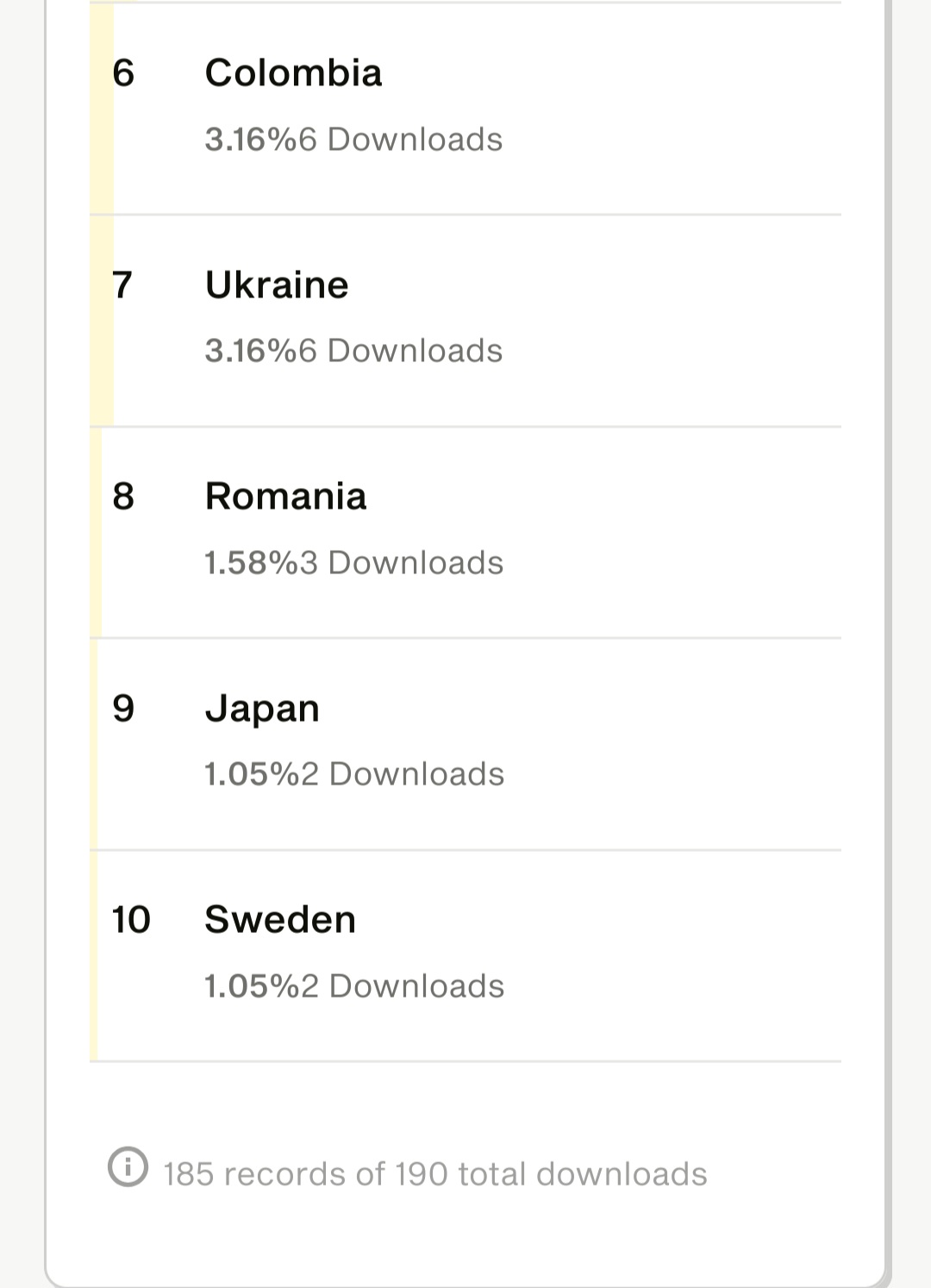931x1288 pixels.
Task: Click Japan's 1.05% 2 Downloads stat
Action: coord(353,774)
